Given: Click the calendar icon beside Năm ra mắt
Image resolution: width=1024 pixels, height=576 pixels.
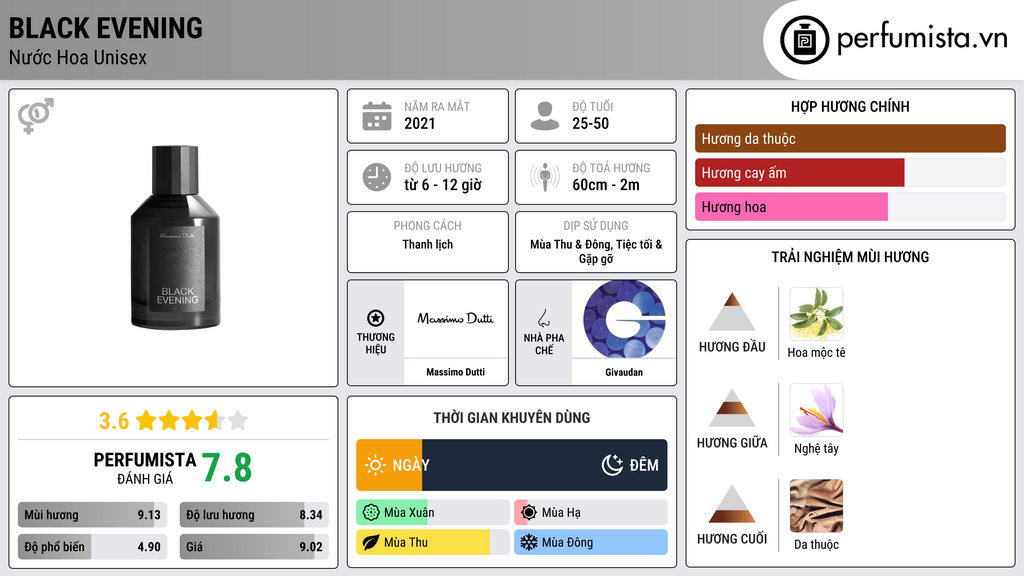Looking at the screenshot, I should click(377, 116).
